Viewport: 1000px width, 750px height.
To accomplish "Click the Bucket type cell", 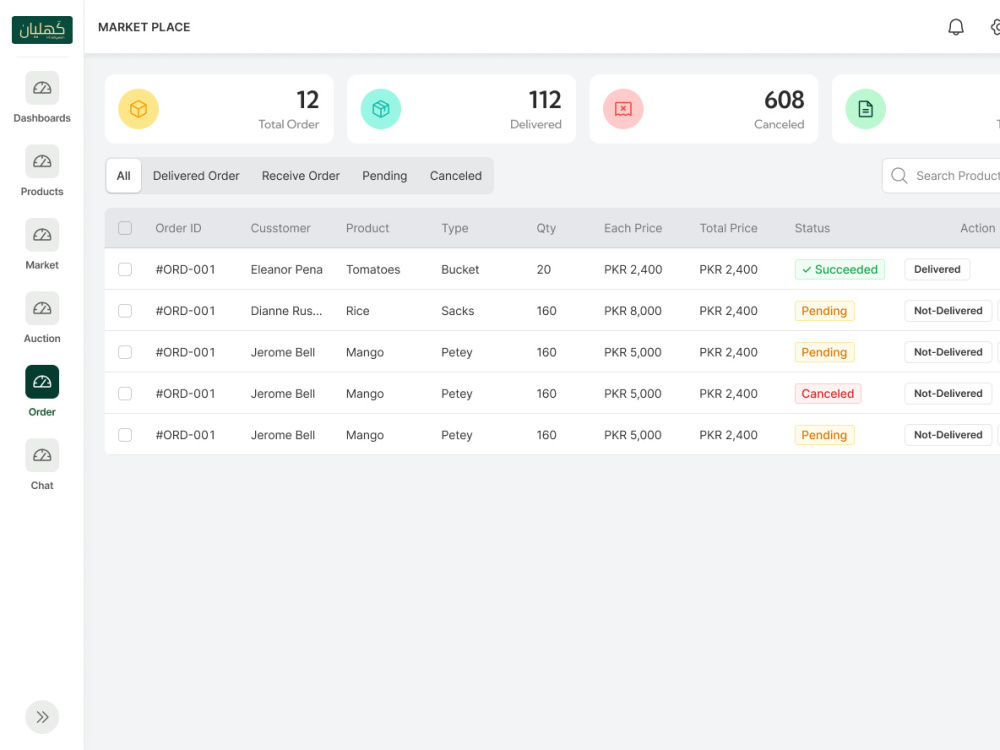I will tap(460, 269).
